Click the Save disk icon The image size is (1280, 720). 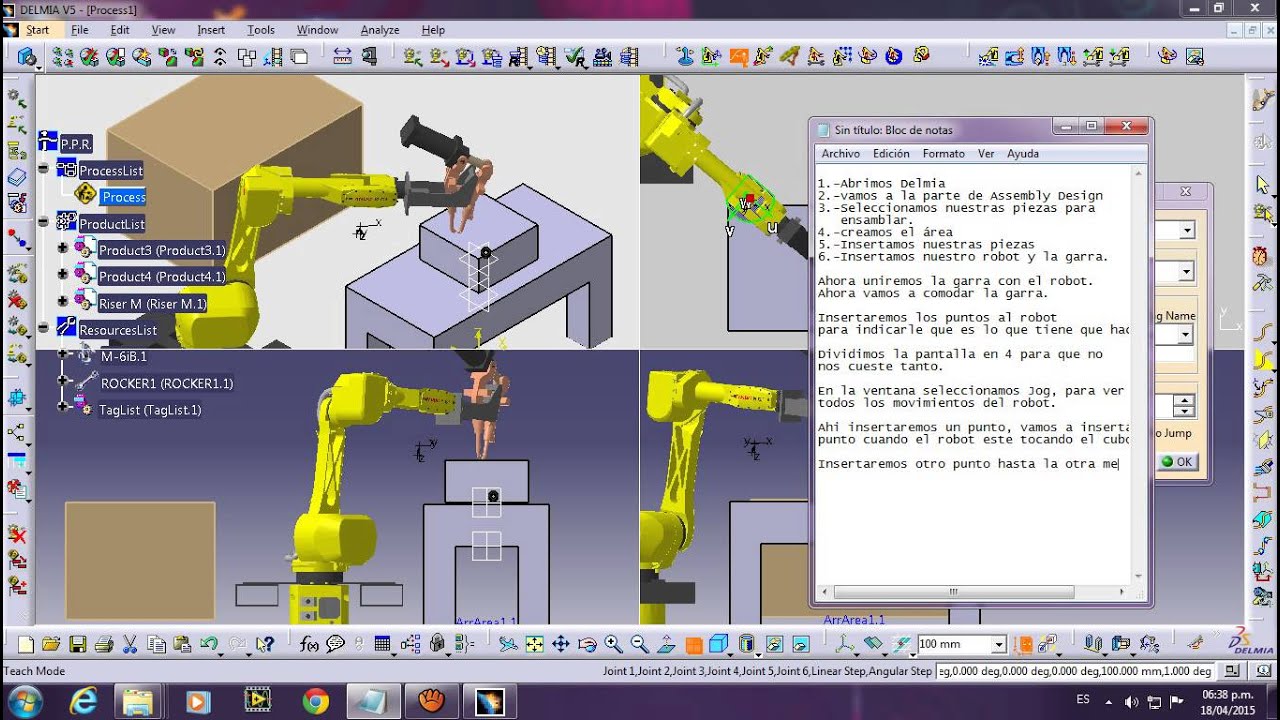coord(77,644)
